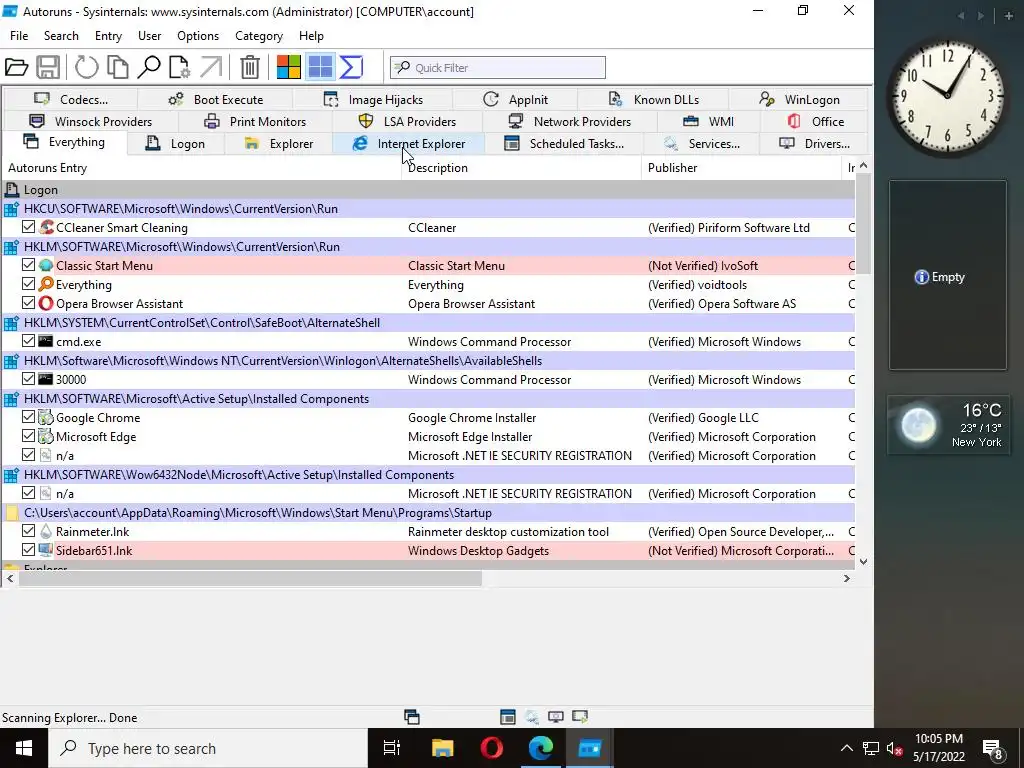This screenshot has height=768, width=1024.
Task: Click the Rainmeter.lnk droplet icon
Action: pos(46,532)
